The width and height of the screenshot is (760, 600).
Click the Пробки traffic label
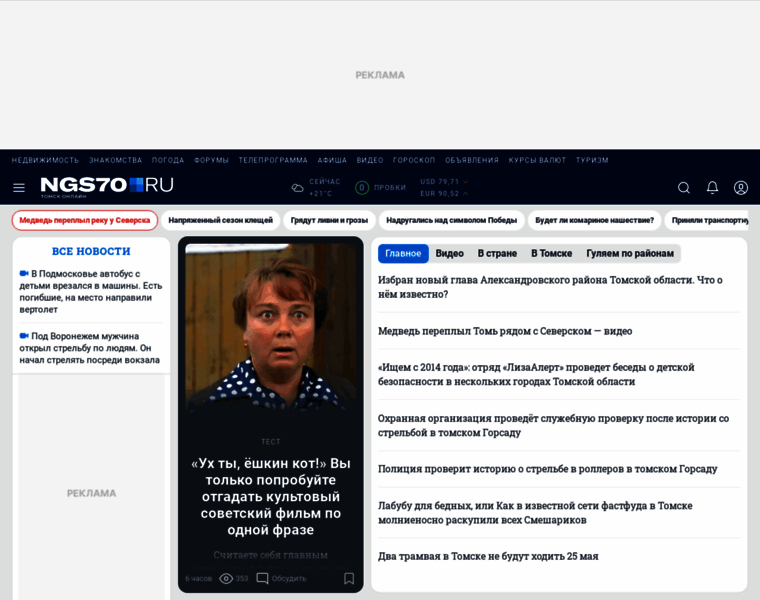point(390,188)
